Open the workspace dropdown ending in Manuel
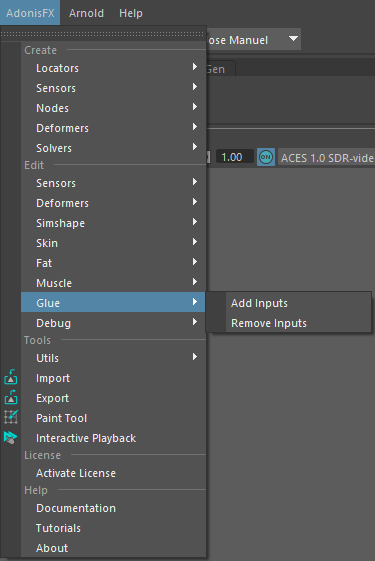375x561 pixels. click(253, 39)
